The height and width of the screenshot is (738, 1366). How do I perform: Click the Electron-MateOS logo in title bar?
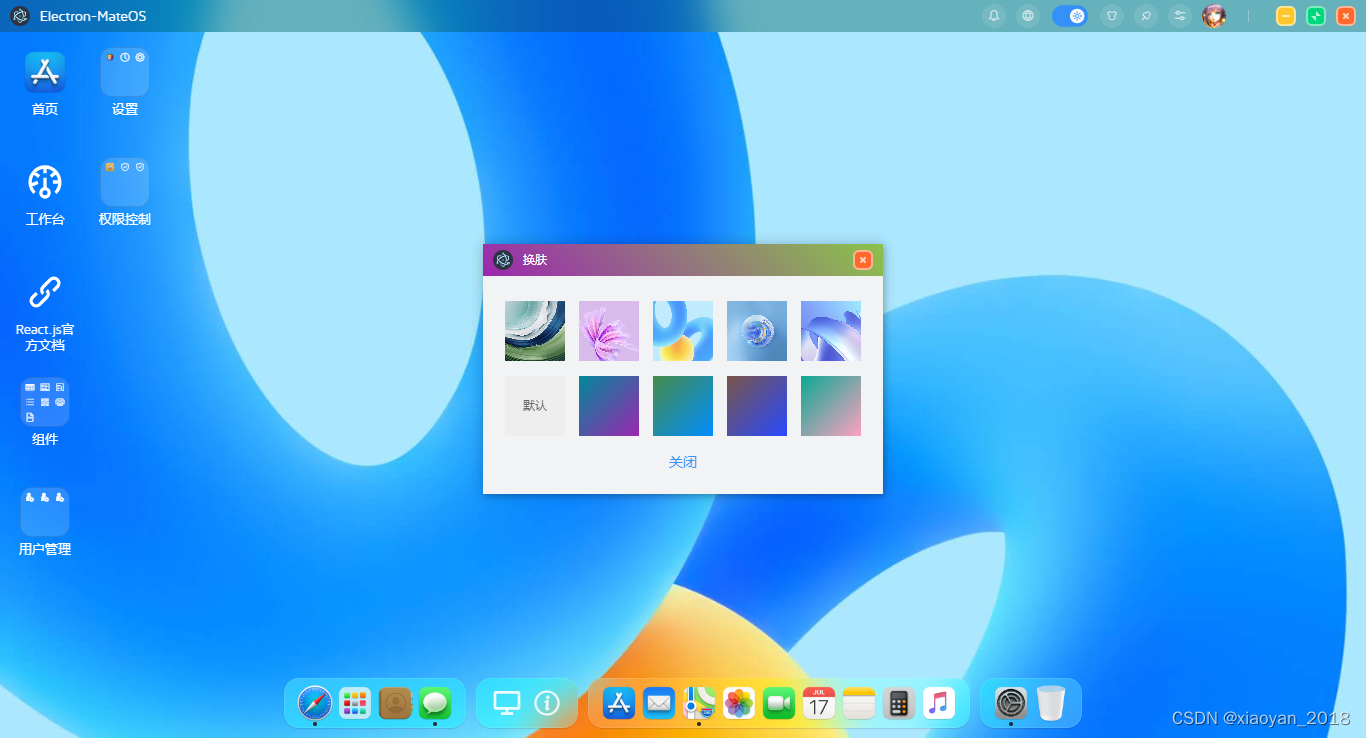(x=20, y=16)
